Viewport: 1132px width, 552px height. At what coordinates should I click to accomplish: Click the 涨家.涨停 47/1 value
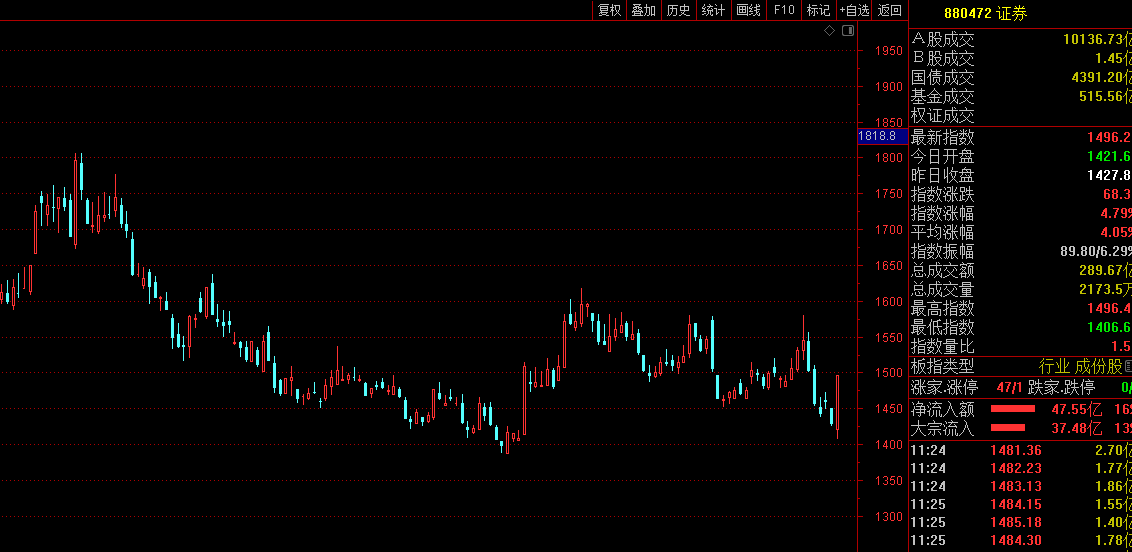pyautogui.click(x=1009, y=388)
